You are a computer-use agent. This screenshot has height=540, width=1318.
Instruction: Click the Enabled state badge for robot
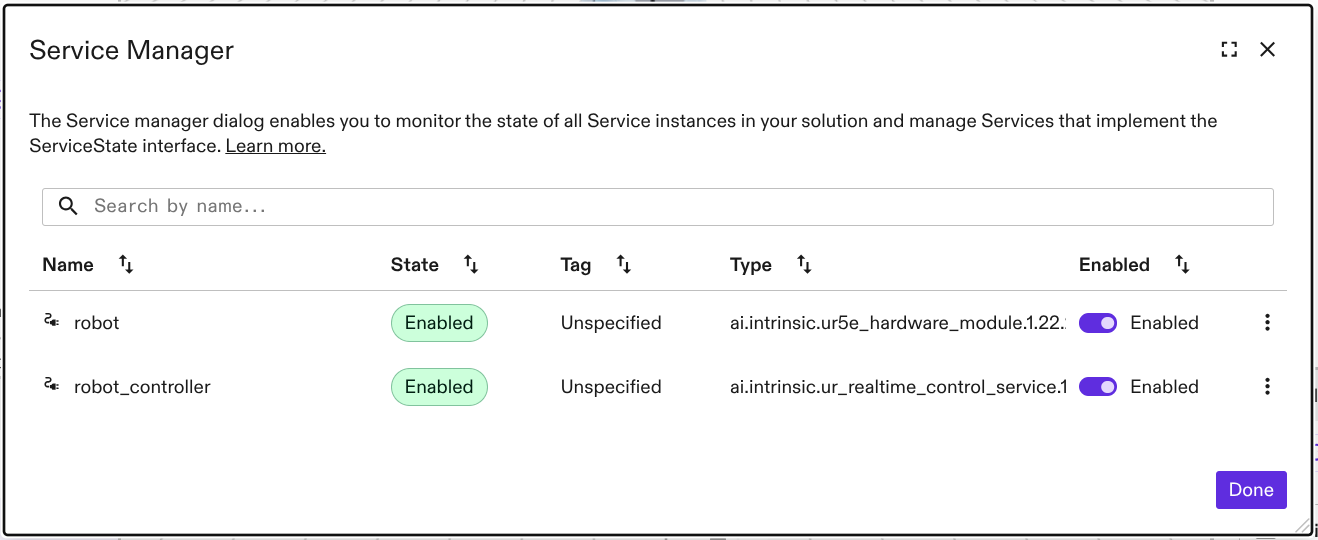click(439, 323)
